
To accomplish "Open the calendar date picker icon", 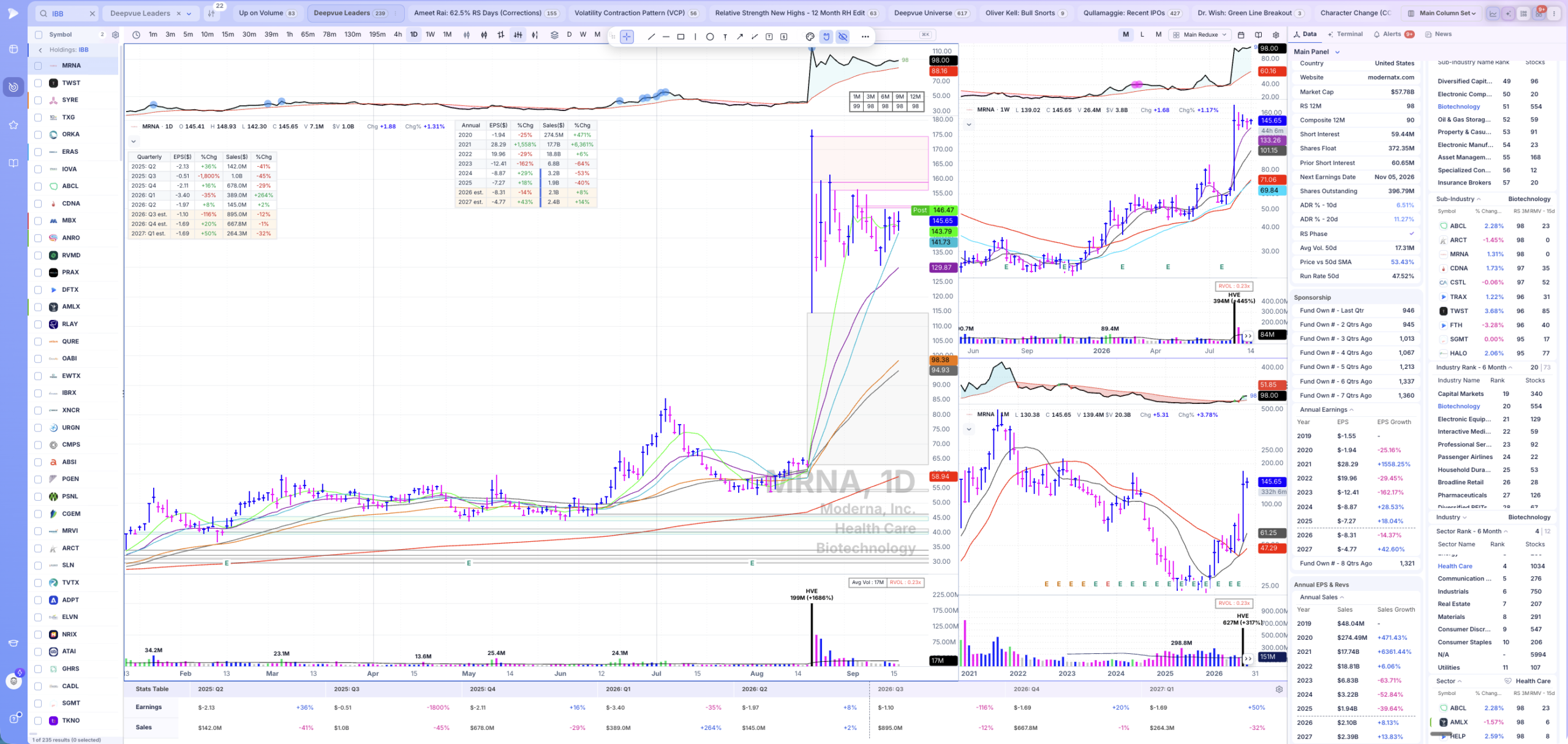I will [x=1241, y=35].
